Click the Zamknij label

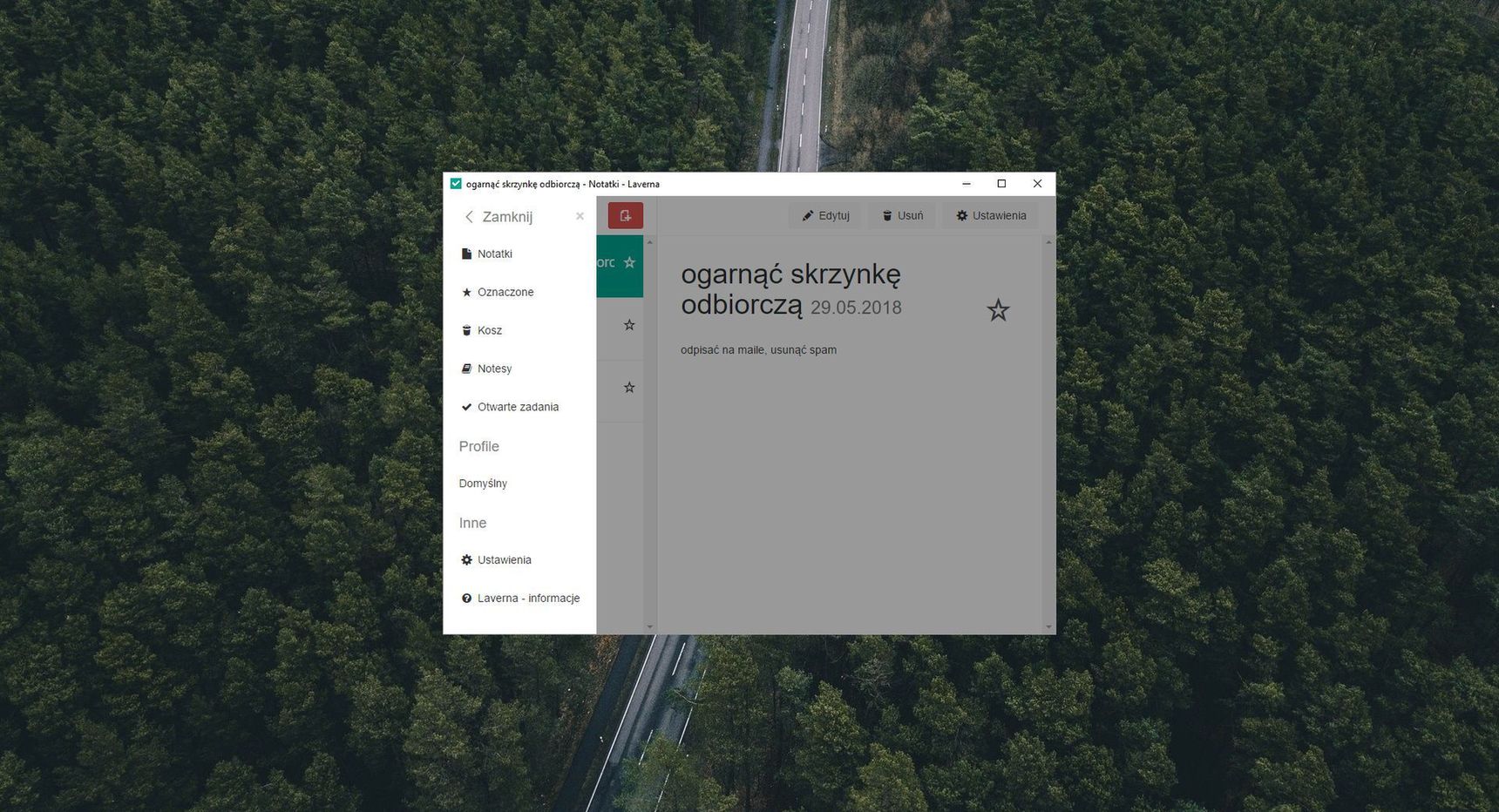[x=507, y=217]
